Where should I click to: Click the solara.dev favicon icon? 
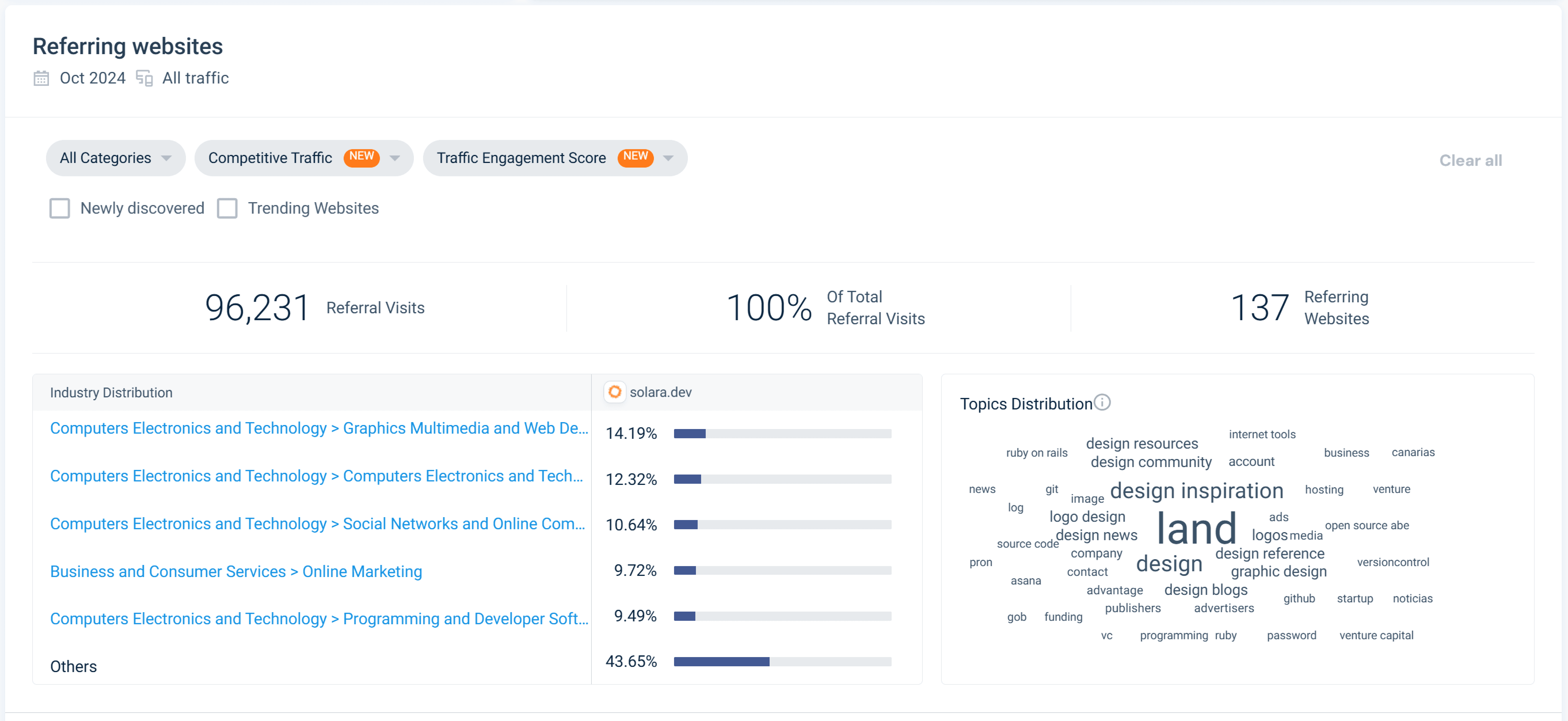click(x=615, y=392)
